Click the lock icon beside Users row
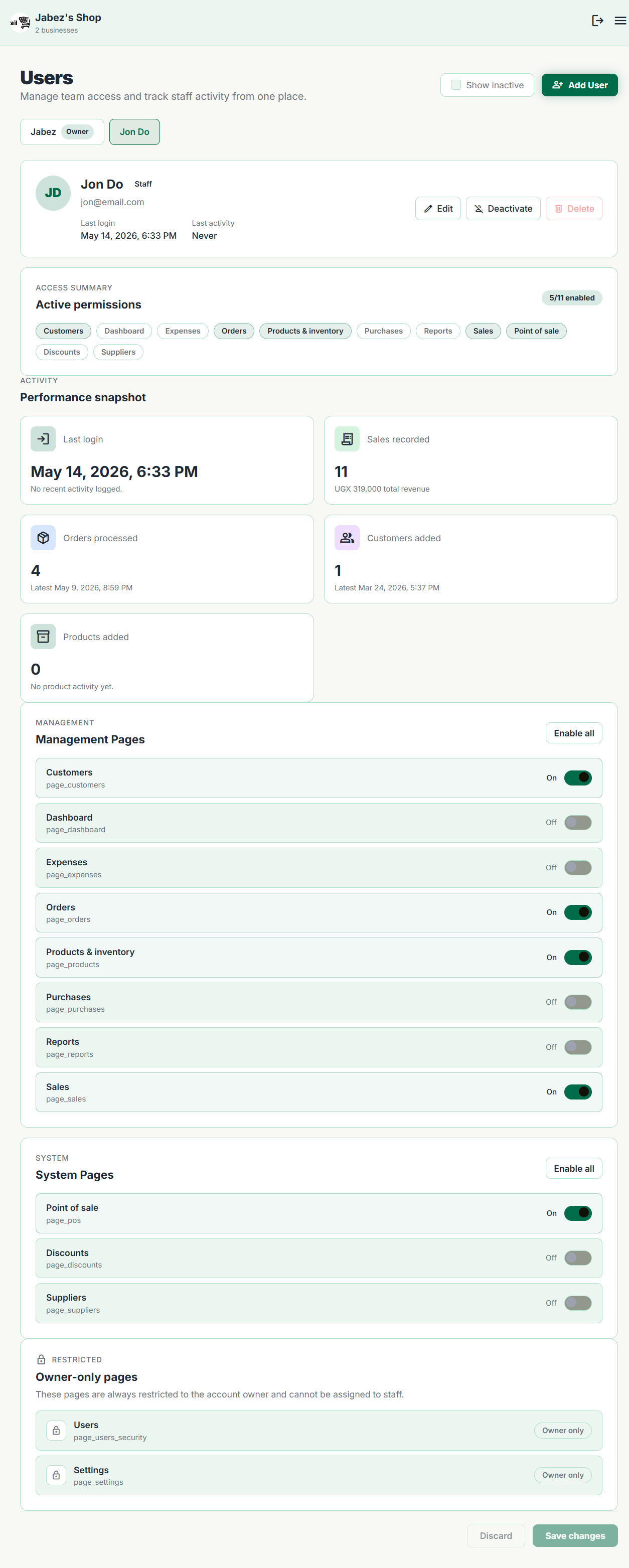The image size is (629, 1568). tap(56, 1431)
